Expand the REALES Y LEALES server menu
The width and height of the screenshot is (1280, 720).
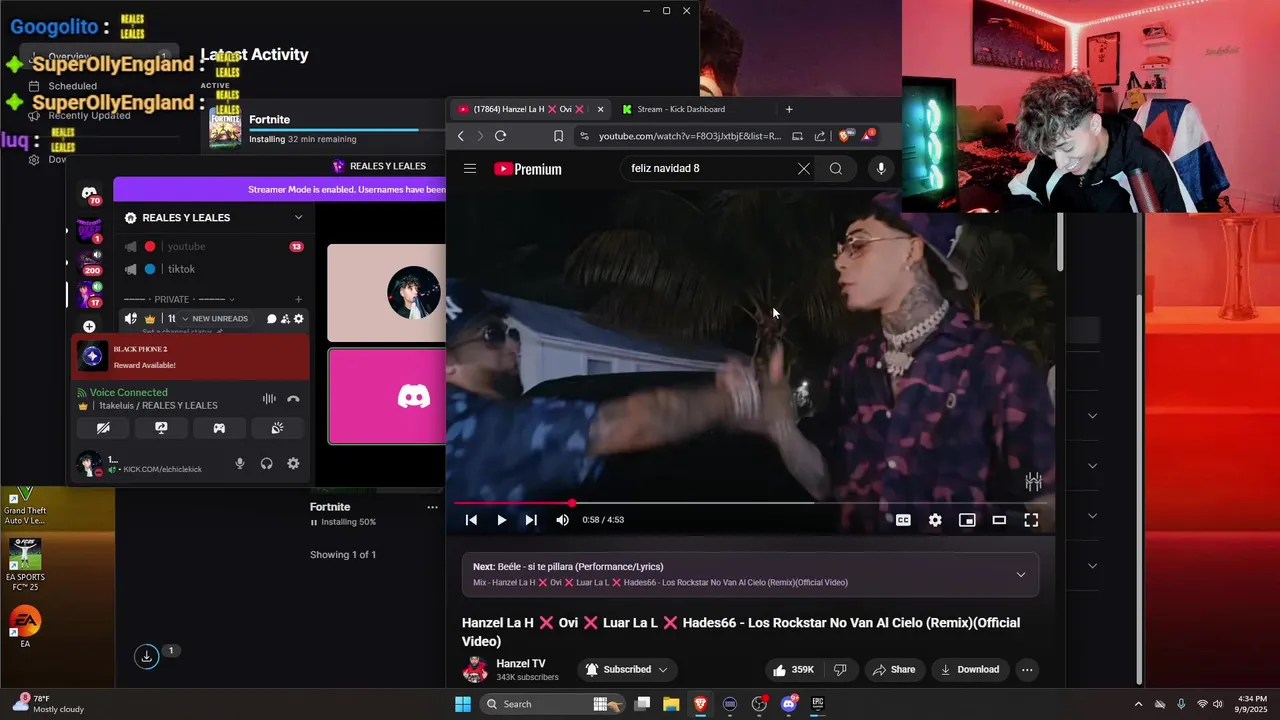pos(298,218)
